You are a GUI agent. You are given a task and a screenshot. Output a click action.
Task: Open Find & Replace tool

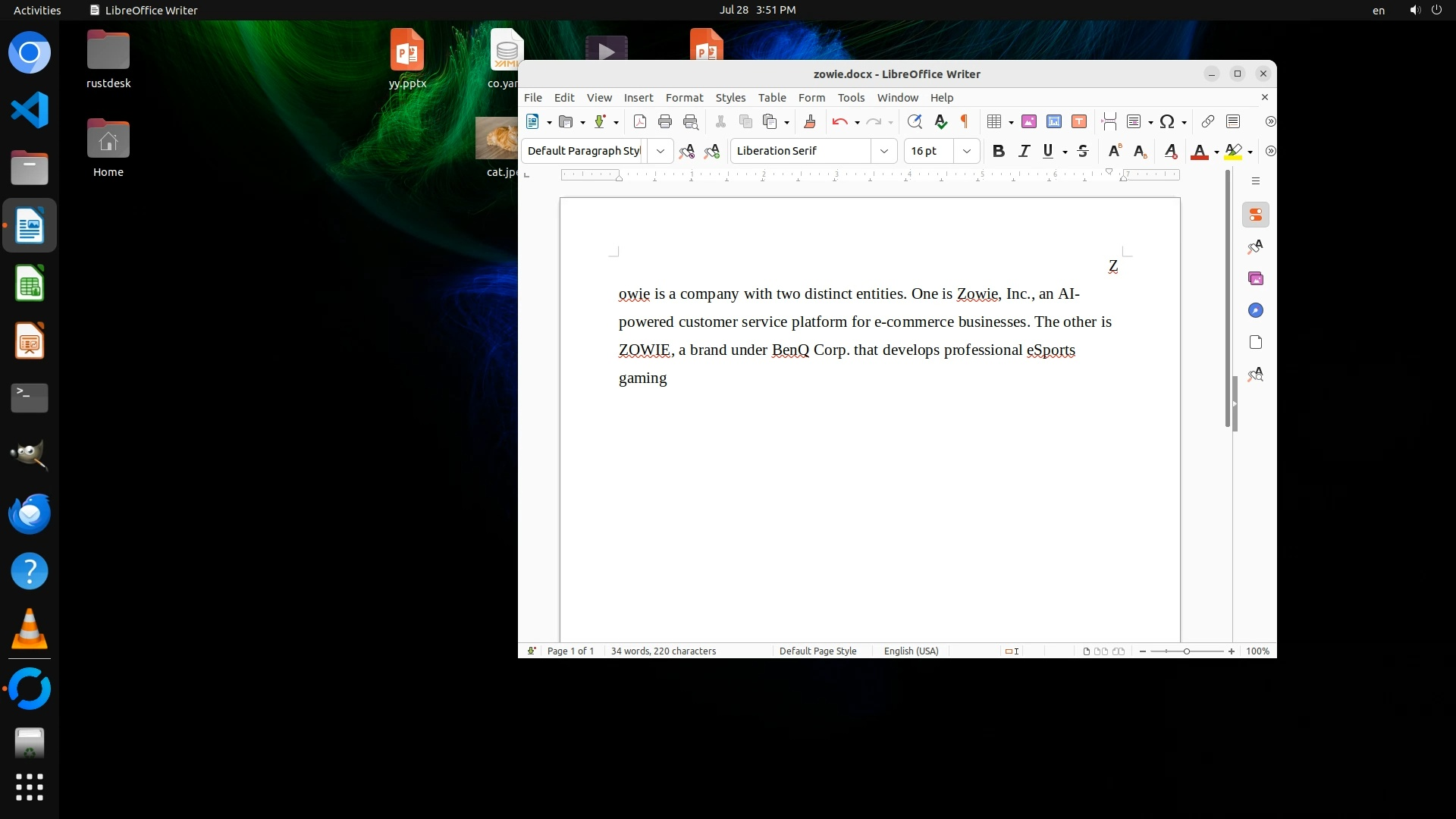tap(915, 121)
